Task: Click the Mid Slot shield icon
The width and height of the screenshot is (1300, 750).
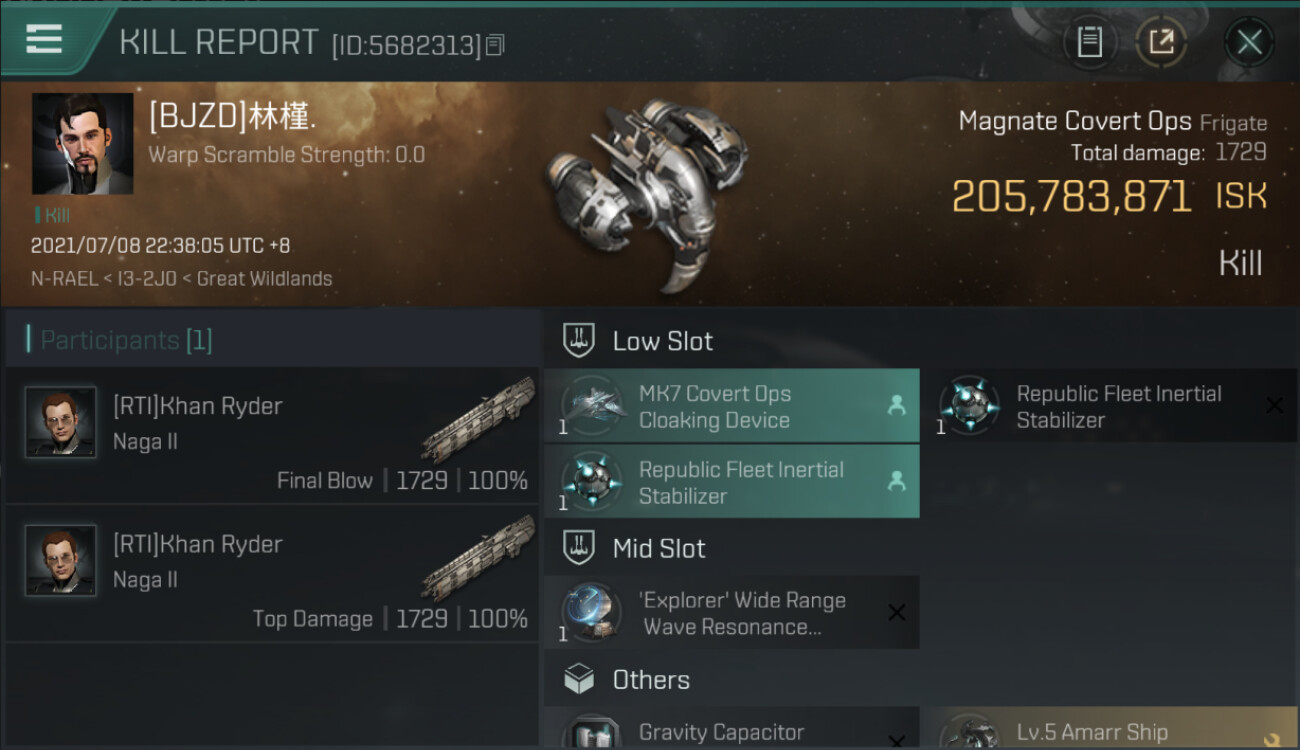Action: [579, 548]
